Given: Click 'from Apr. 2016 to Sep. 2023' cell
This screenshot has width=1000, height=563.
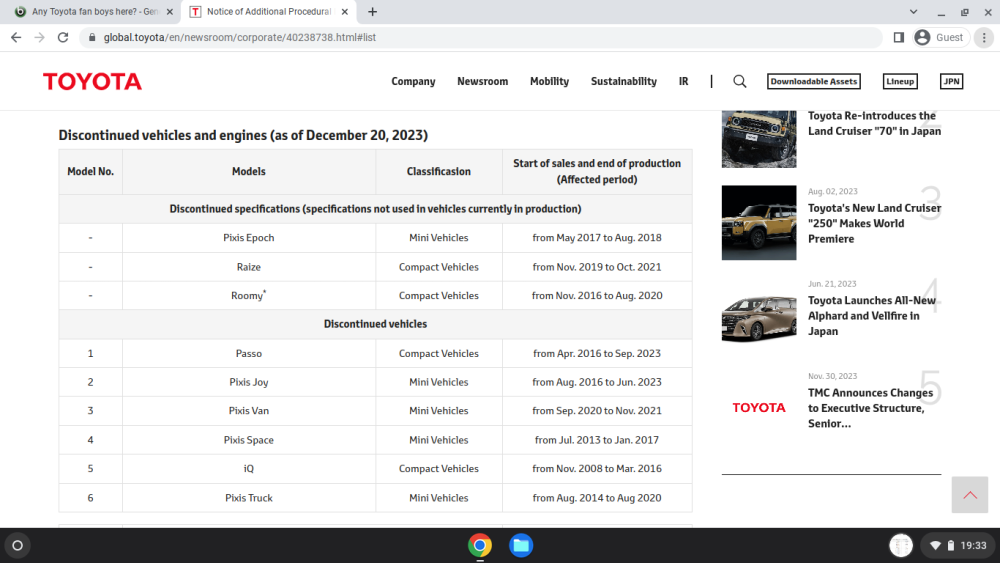Looking at the screenshot, I should point(597,353).
